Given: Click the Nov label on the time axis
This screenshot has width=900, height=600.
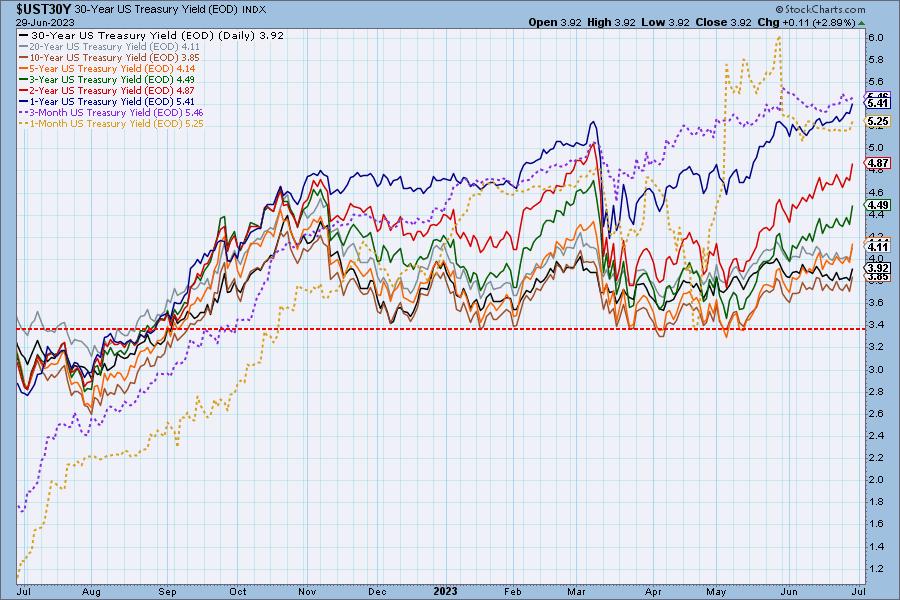Looking at the screenshot, I should (307, 591).
